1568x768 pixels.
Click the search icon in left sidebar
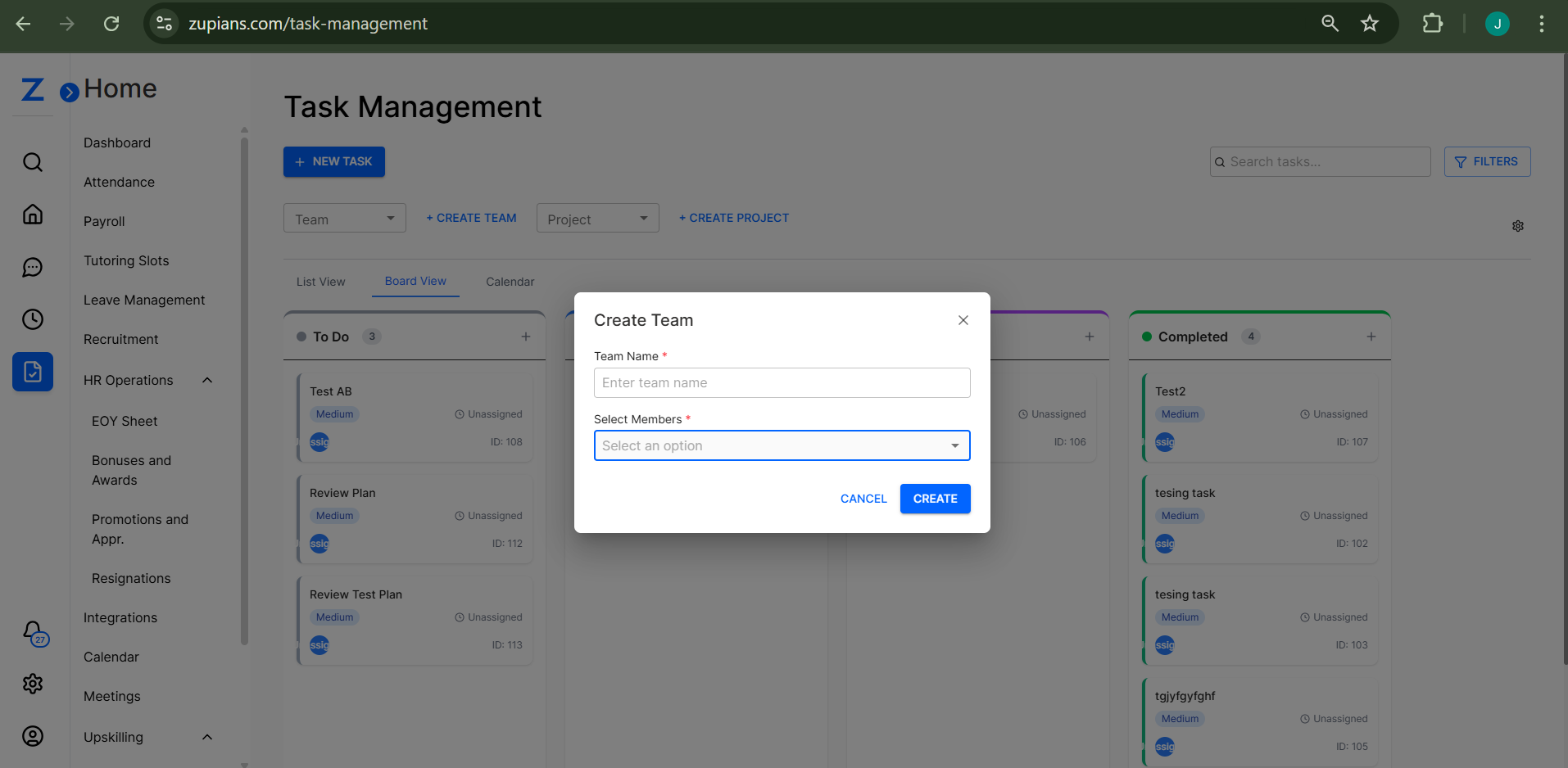click(33, 162)
